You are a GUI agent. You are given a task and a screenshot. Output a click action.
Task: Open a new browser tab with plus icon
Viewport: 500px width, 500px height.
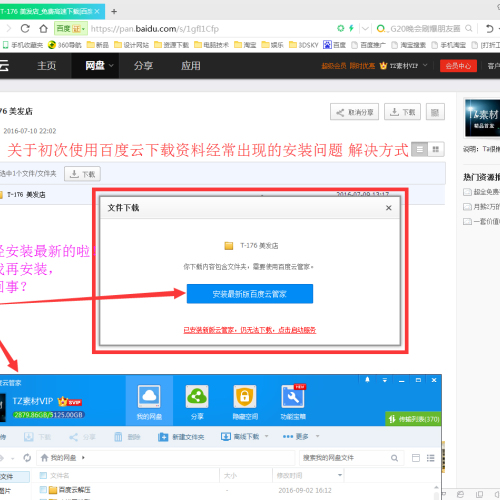(x=114, y=11)
